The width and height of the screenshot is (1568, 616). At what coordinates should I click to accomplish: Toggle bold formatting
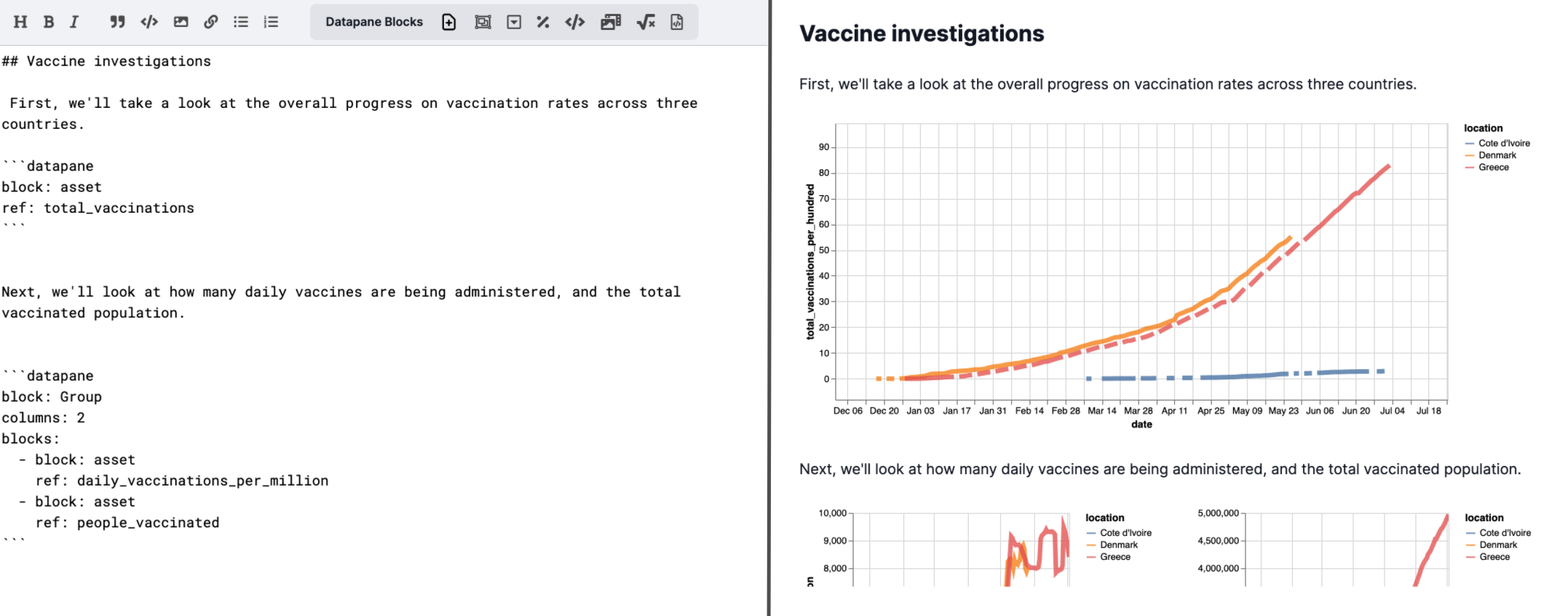[x=49, y=22]
